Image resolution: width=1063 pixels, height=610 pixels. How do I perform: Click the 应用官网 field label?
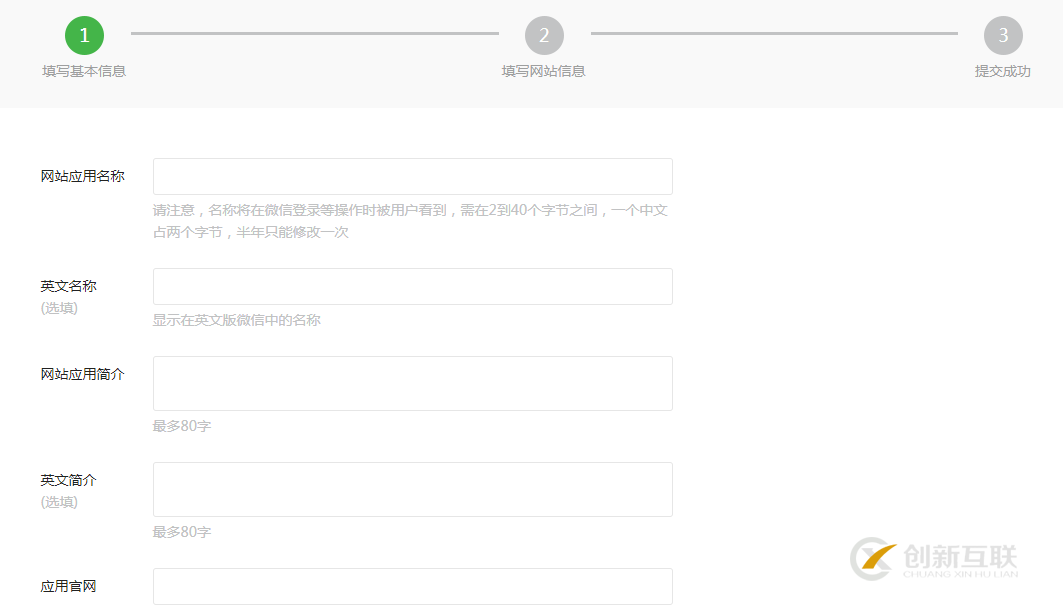[x=69, y=586]
